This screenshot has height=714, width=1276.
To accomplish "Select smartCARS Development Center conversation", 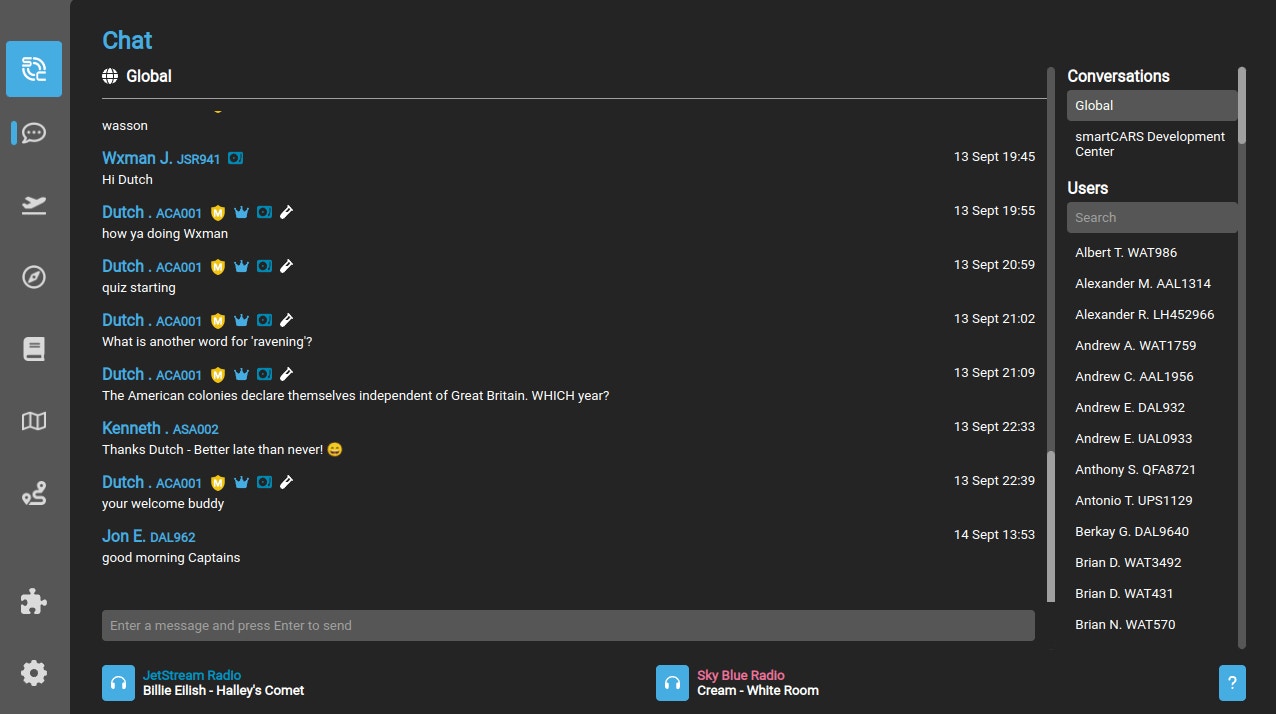I will coord(1150,144).
